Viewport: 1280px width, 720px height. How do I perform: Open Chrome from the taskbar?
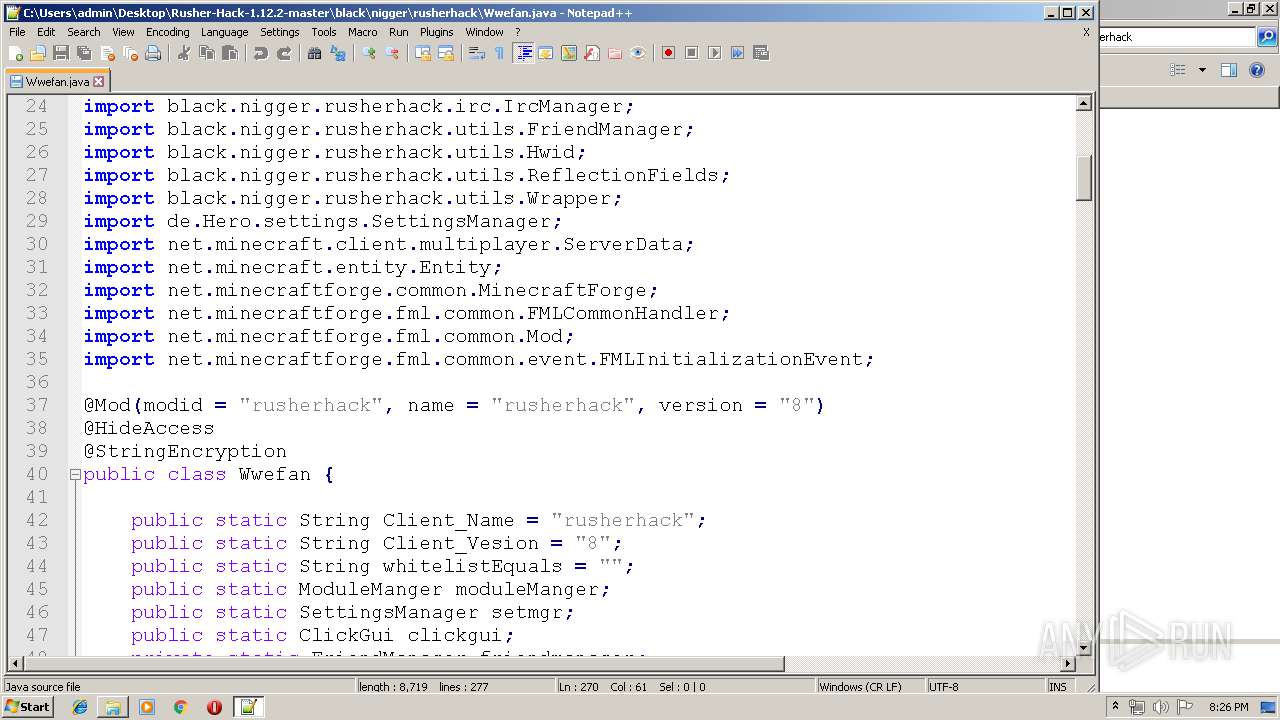pyautogui.click(x=181, y=707)
